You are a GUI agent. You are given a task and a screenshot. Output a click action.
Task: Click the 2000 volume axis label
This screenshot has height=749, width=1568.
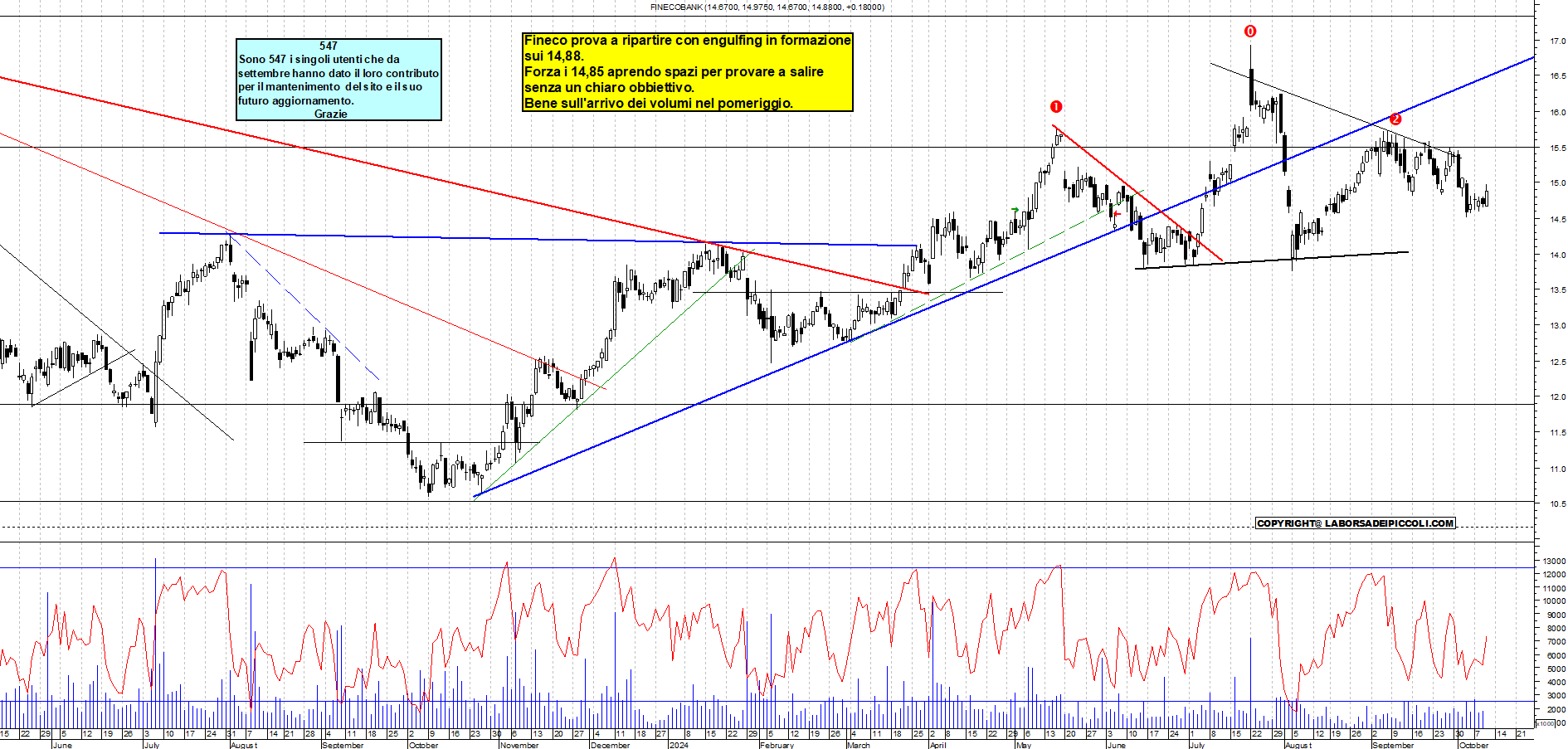coord(1556,710)
